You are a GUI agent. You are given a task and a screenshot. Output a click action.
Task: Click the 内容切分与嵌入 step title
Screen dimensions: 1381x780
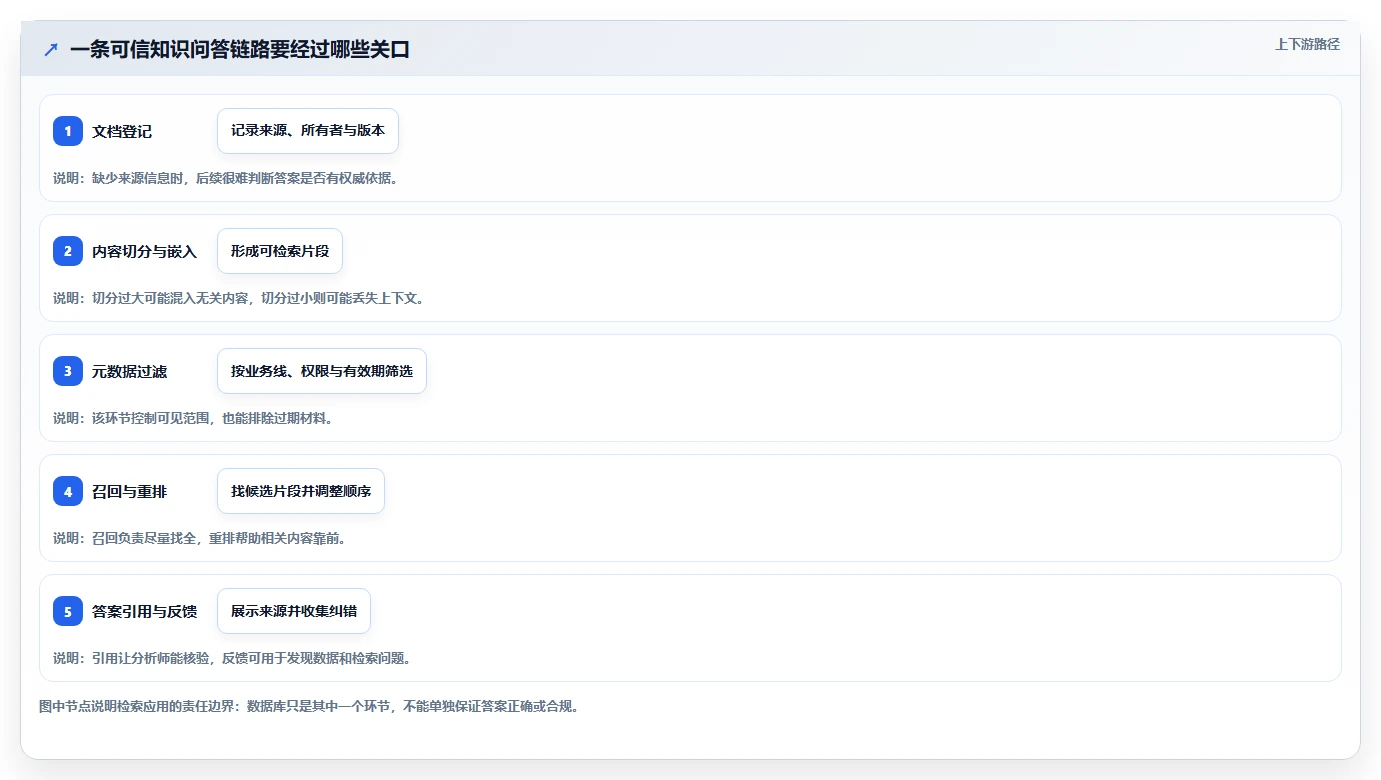(145, 251)
